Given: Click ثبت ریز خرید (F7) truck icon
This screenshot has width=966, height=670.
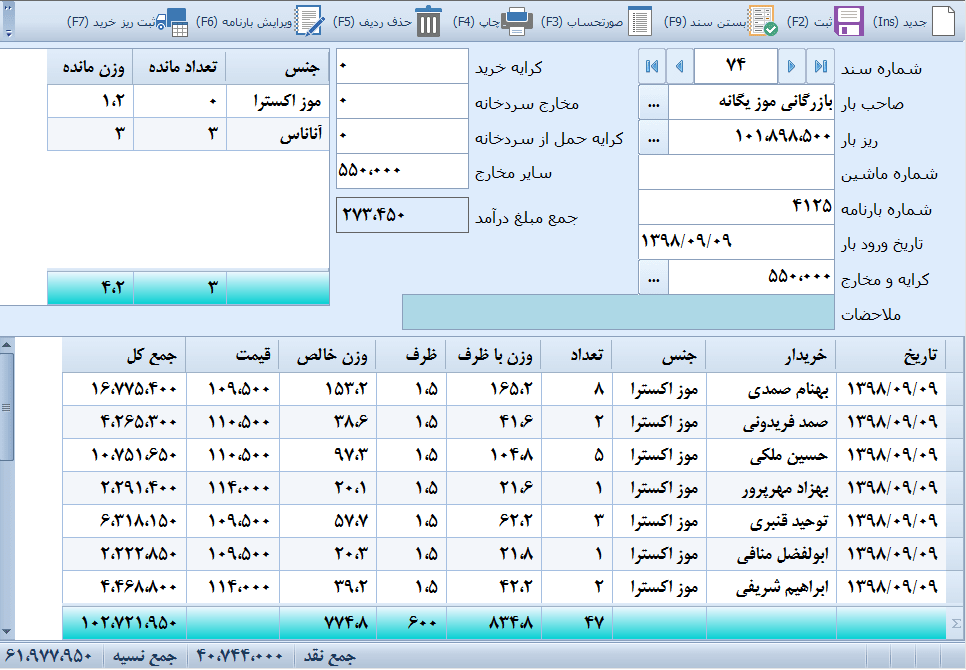Looking at the screenshot, I should tap(176, 21).
